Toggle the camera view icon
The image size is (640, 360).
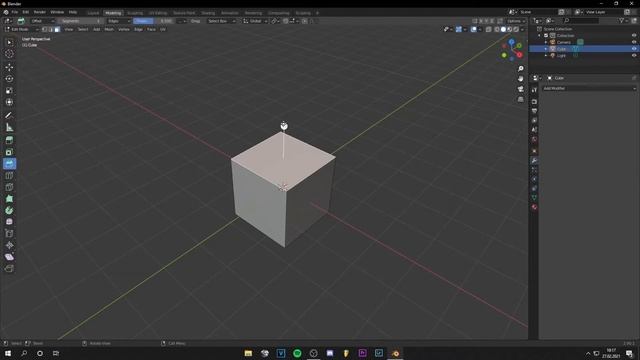click(520, 89)
